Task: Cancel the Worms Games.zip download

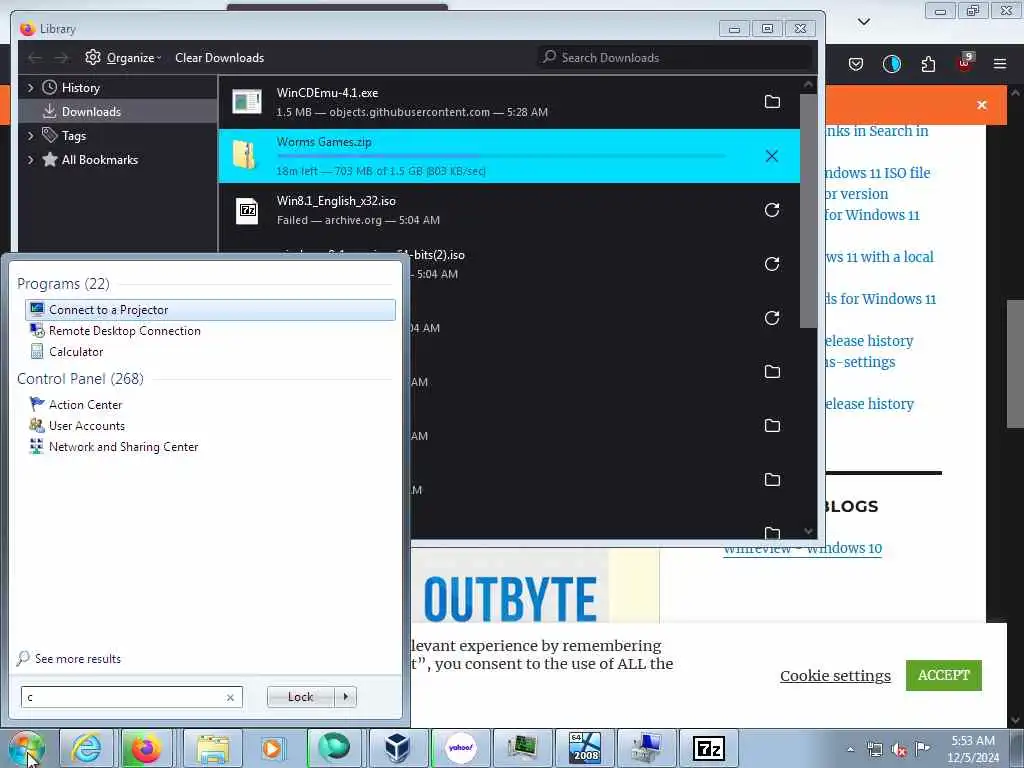Action: coord(772,156)
